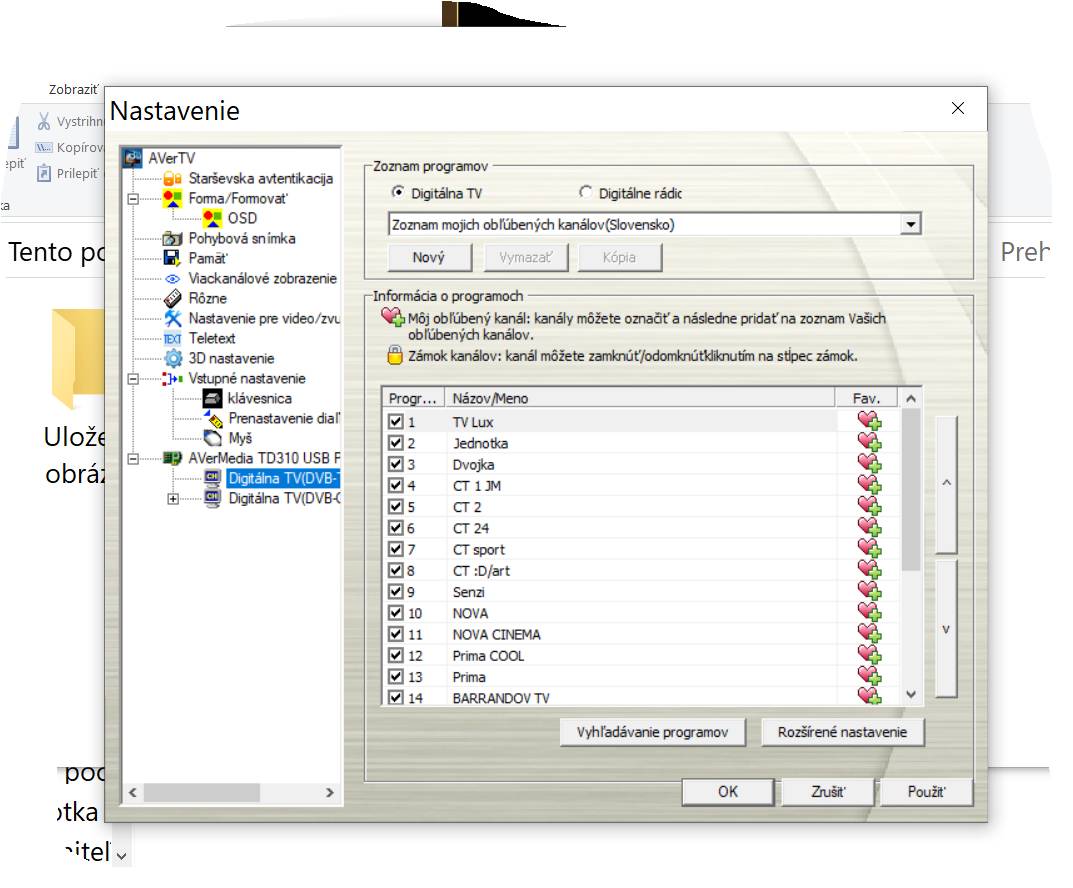1073x888 pixels.
Task: Open Pohybová snímka camera icon
Action: (x=172, y=238)
